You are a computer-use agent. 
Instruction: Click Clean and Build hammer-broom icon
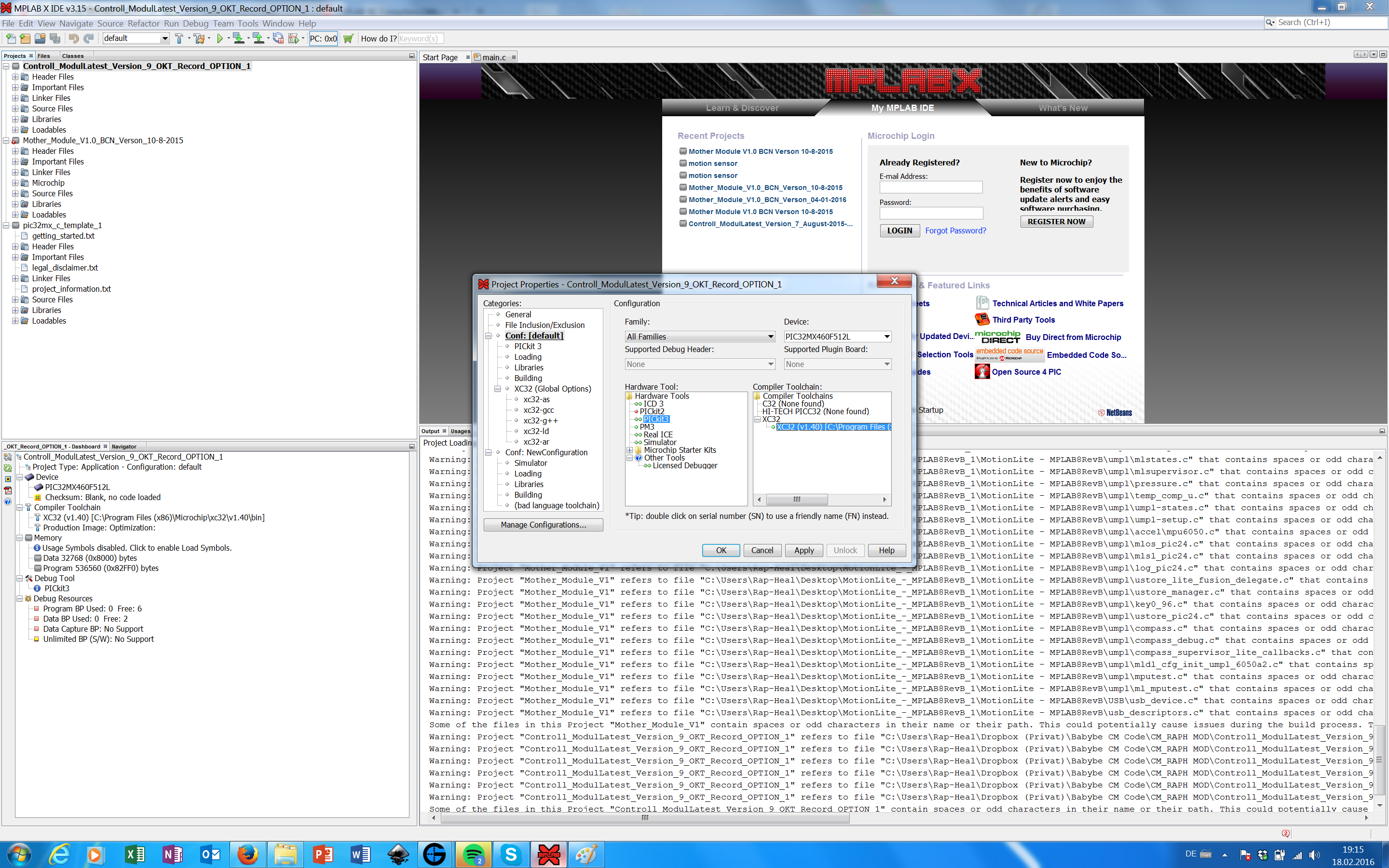pos(199,39)
